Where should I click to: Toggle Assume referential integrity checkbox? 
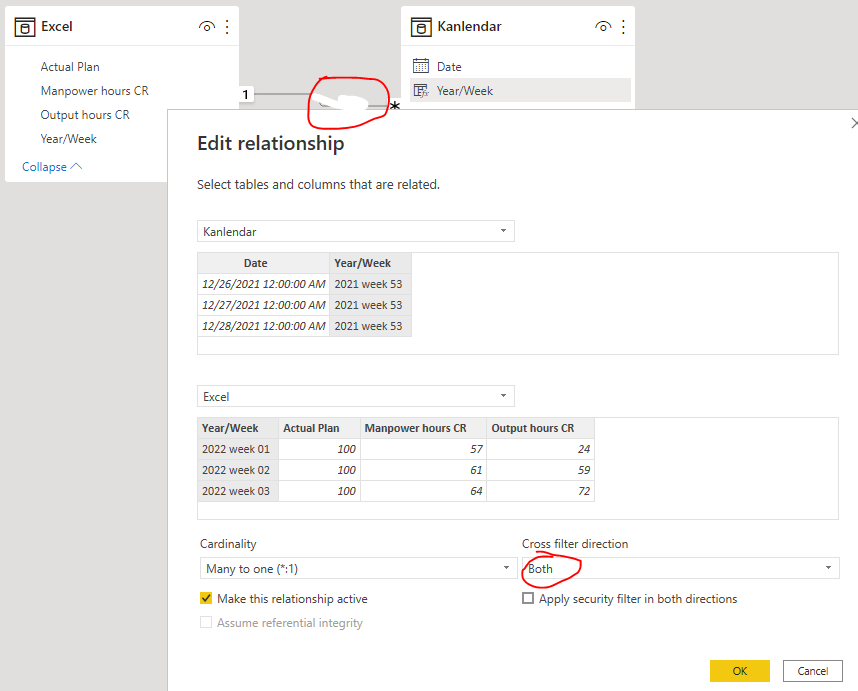pos(206,623)
